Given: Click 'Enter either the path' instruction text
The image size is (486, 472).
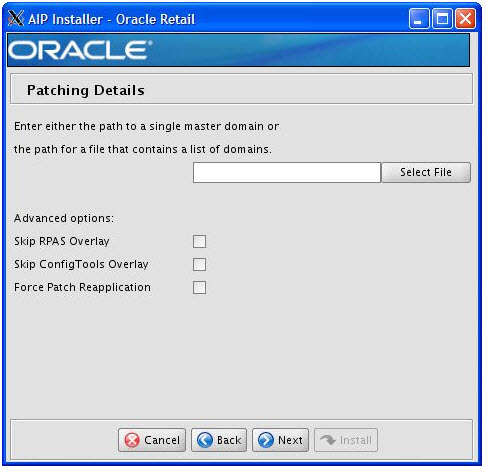Looking at the screenshot, I should tap(146, 126).
